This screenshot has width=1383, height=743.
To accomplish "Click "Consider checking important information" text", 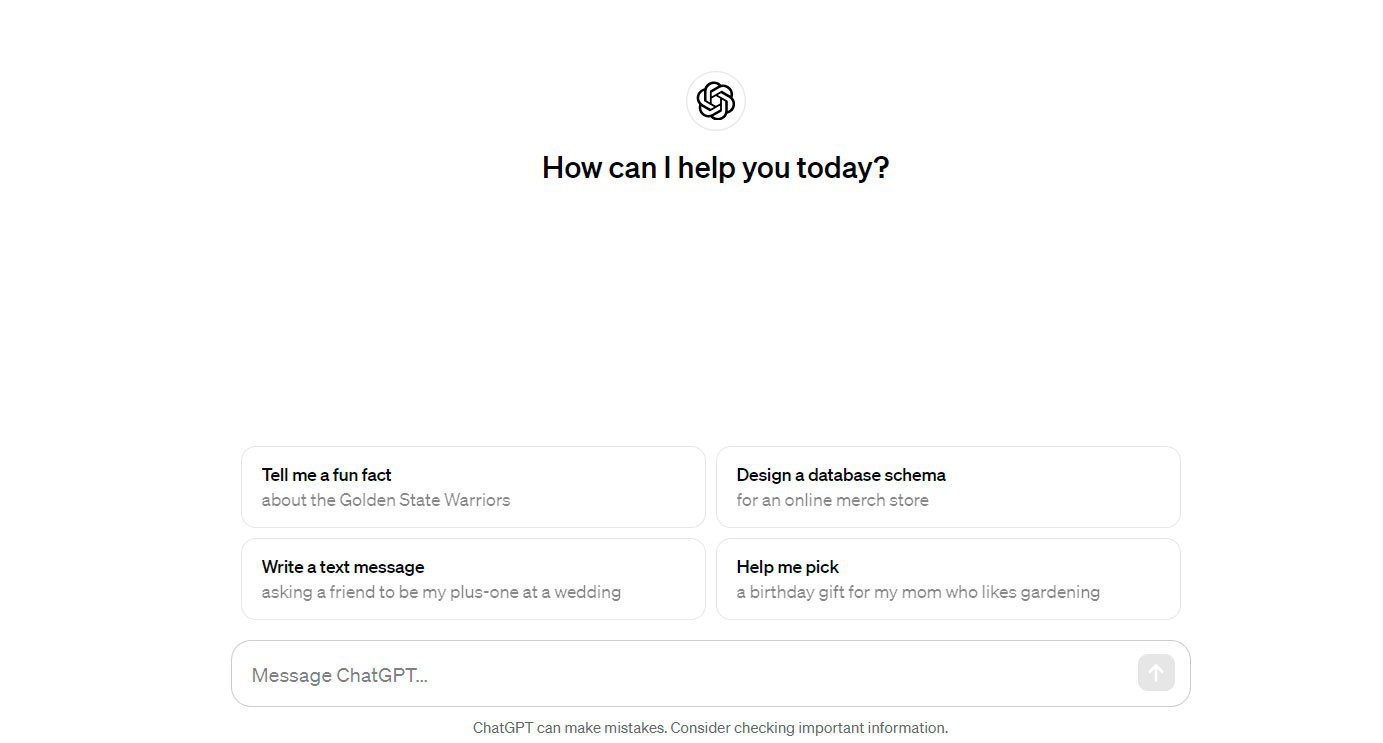I will (x=808, y=728).
